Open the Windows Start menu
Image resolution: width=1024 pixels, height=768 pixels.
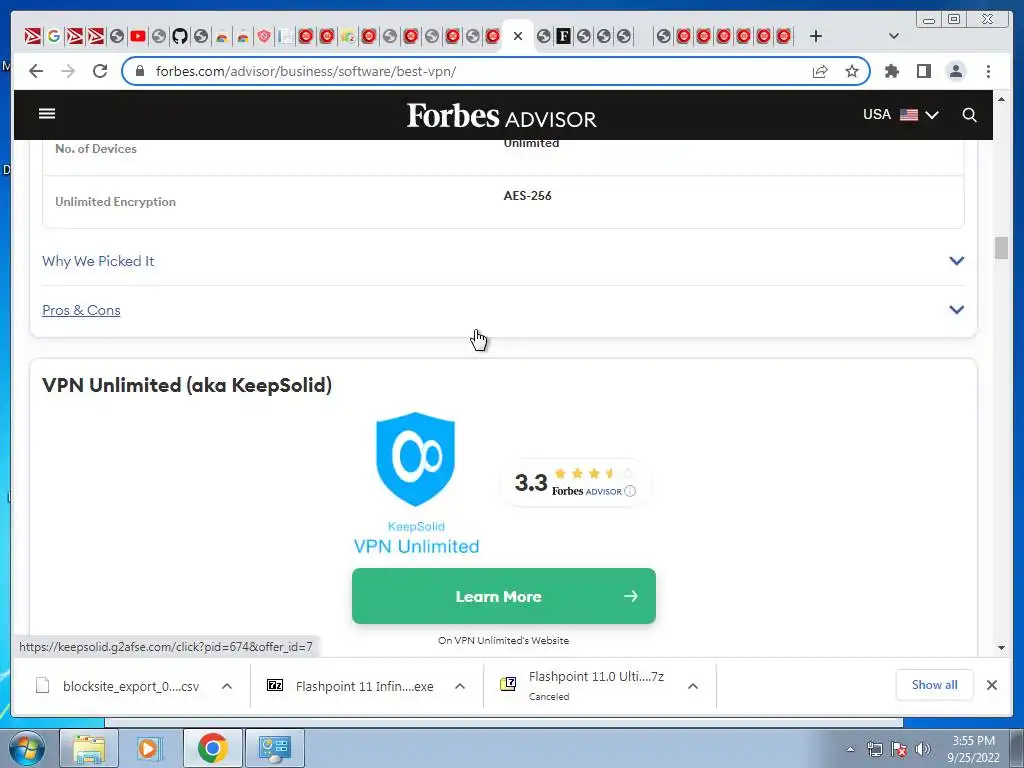[27, 748]
